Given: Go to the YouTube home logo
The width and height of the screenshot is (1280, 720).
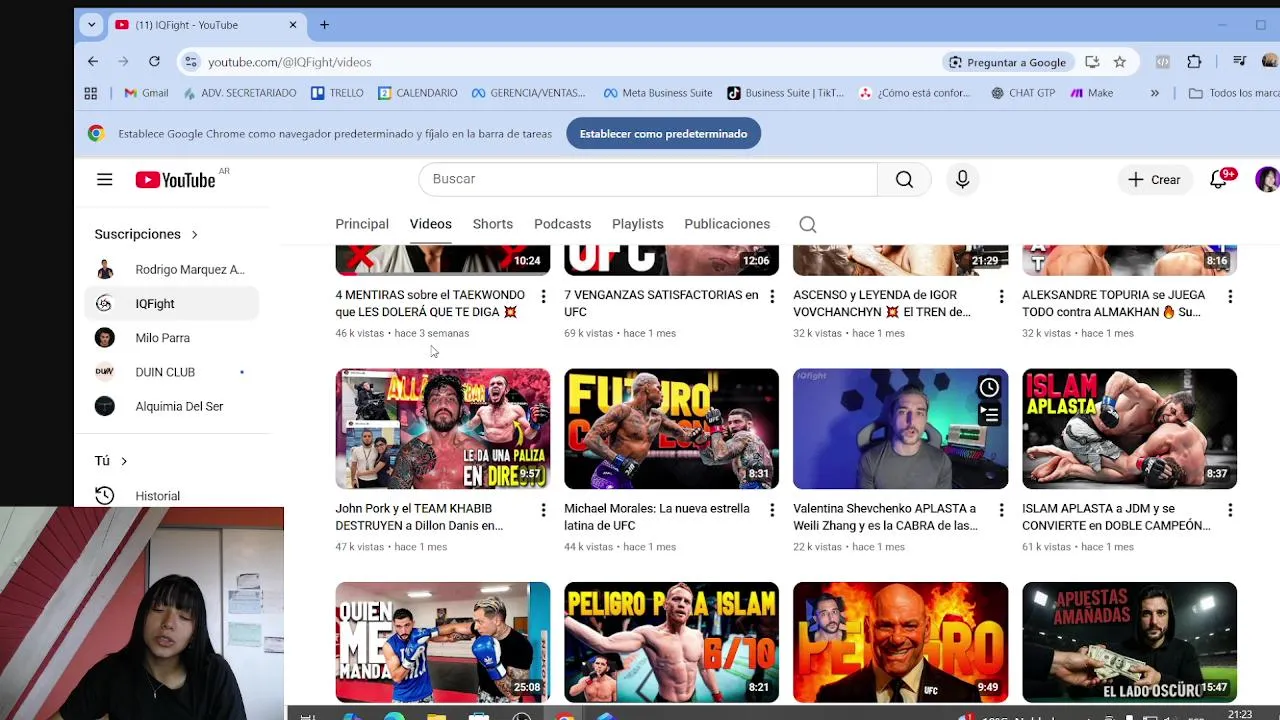Looking at the screenshot, I should [x=175, y=180].
